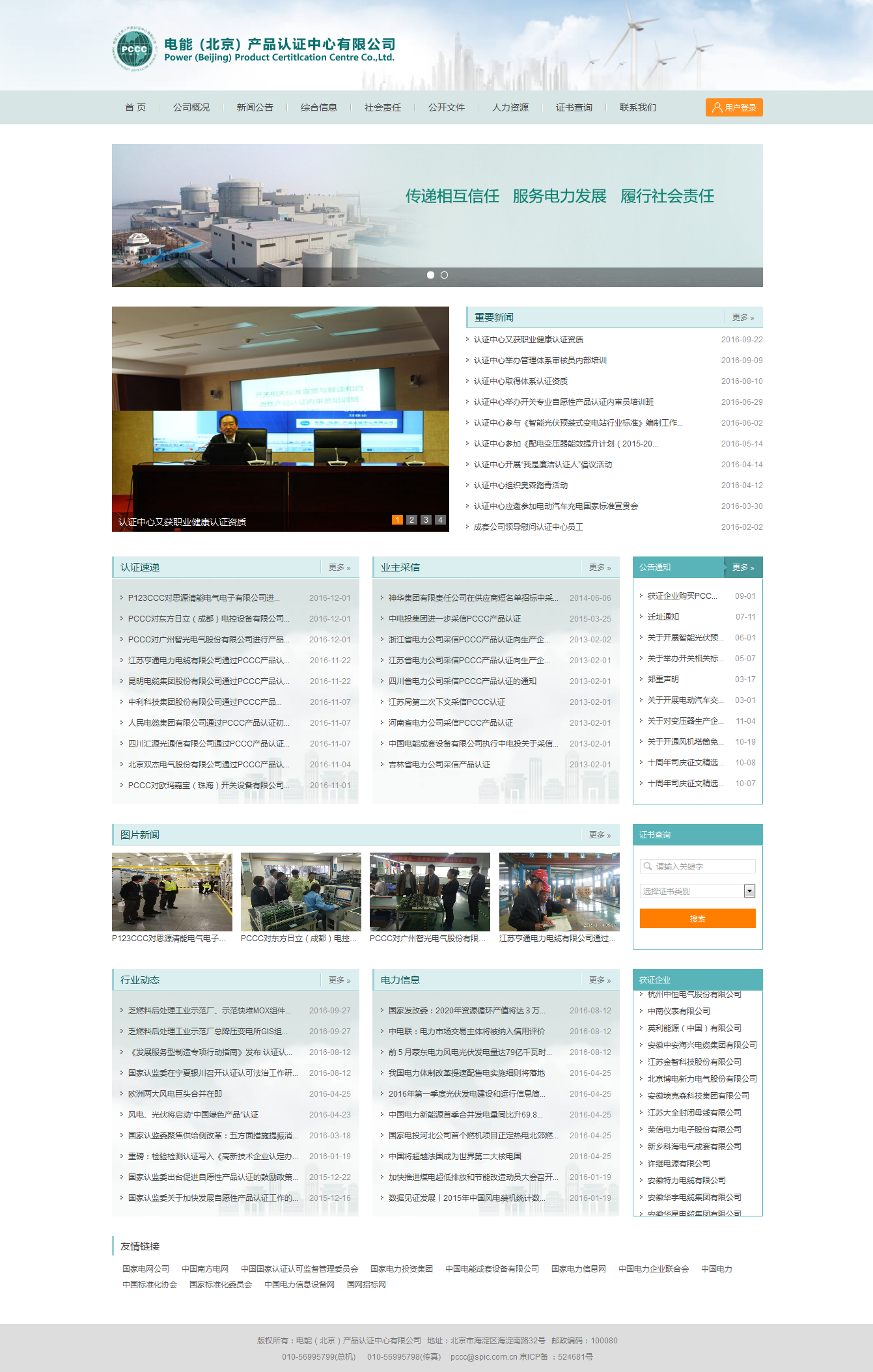Click the 传递相互信任 banner image
Screen dimensions: 873x1372
[x=437, y=215]
